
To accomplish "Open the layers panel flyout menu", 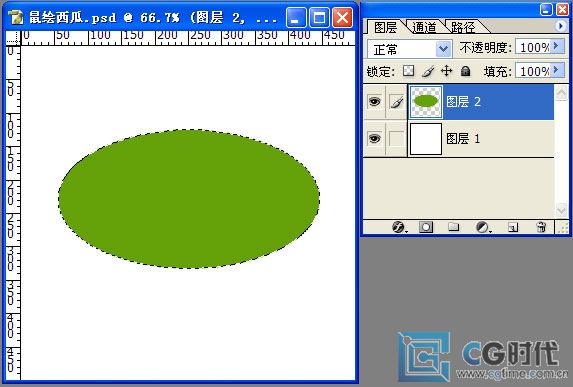I will (560, 26).
